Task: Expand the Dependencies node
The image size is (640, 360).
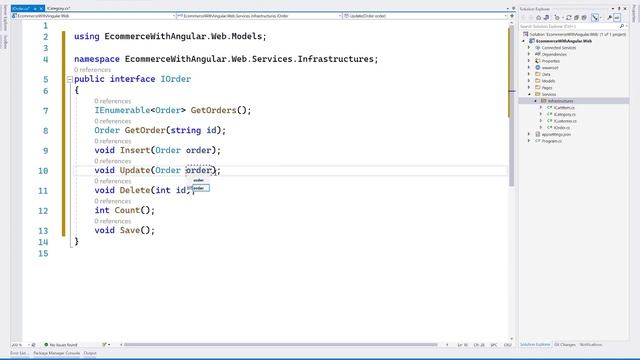Action: click(x=529, y=54)
